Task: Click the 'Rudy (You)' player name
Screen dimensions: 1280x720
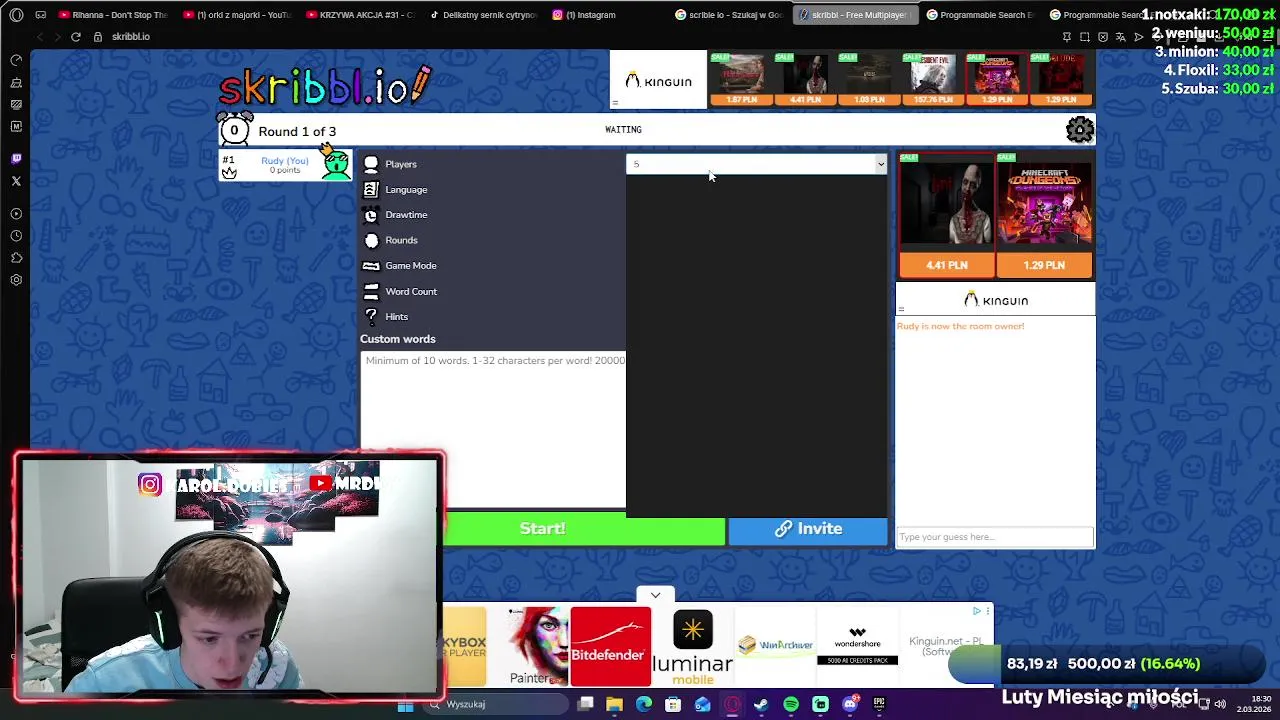Action: coord(285,160)
